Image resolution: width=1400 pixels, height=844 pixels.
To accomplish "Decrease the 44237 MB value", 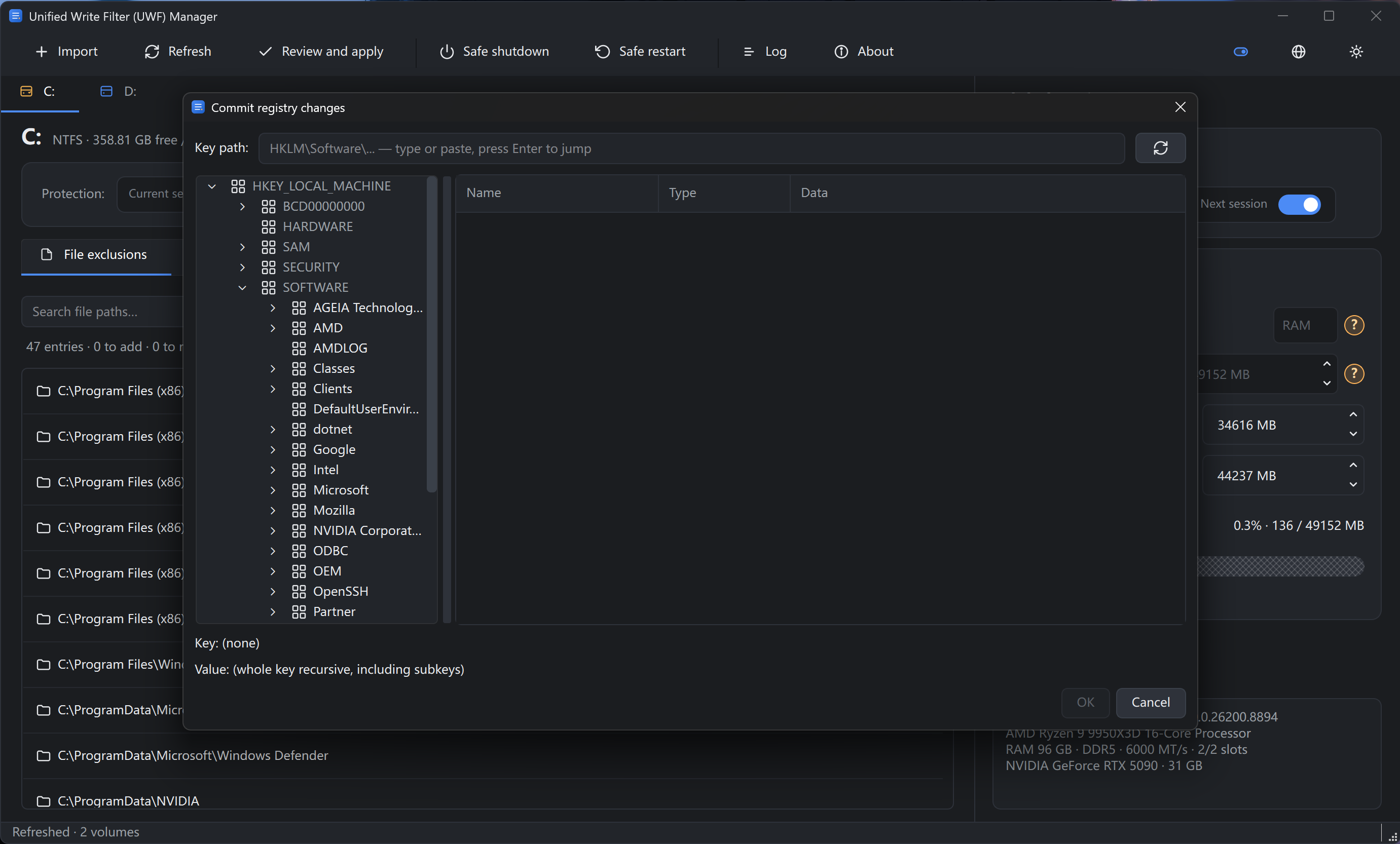I will (1353, 484).
